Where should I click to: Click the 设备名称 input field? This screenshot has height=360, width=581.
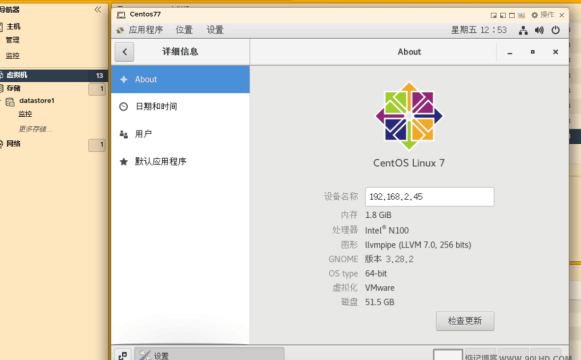pos(429,197)
